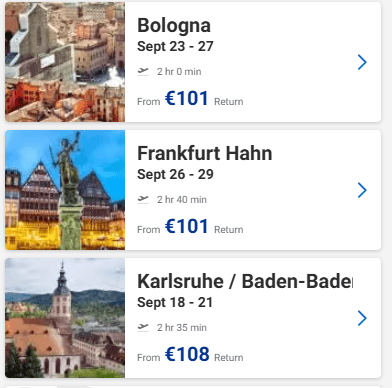Choose the Karlsruhe €108 return price
Image resolution: width=392 pixels, height=388 pixels.
click(187, 354)
